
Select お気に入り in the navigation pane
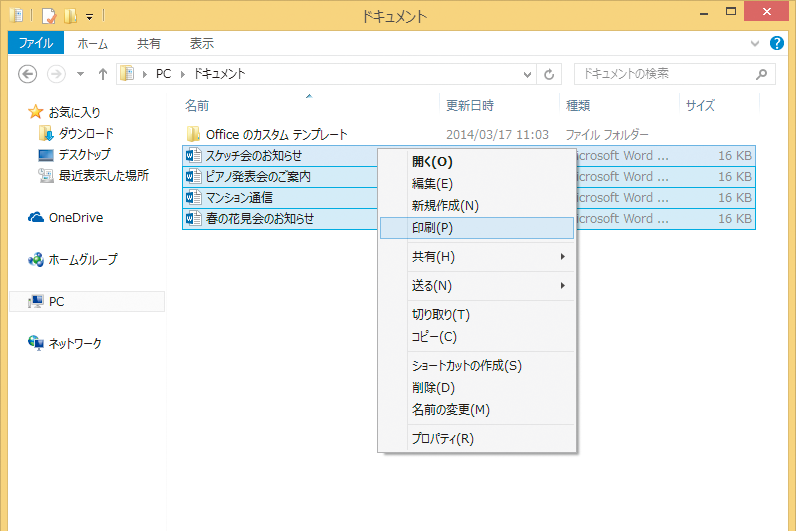75,112
